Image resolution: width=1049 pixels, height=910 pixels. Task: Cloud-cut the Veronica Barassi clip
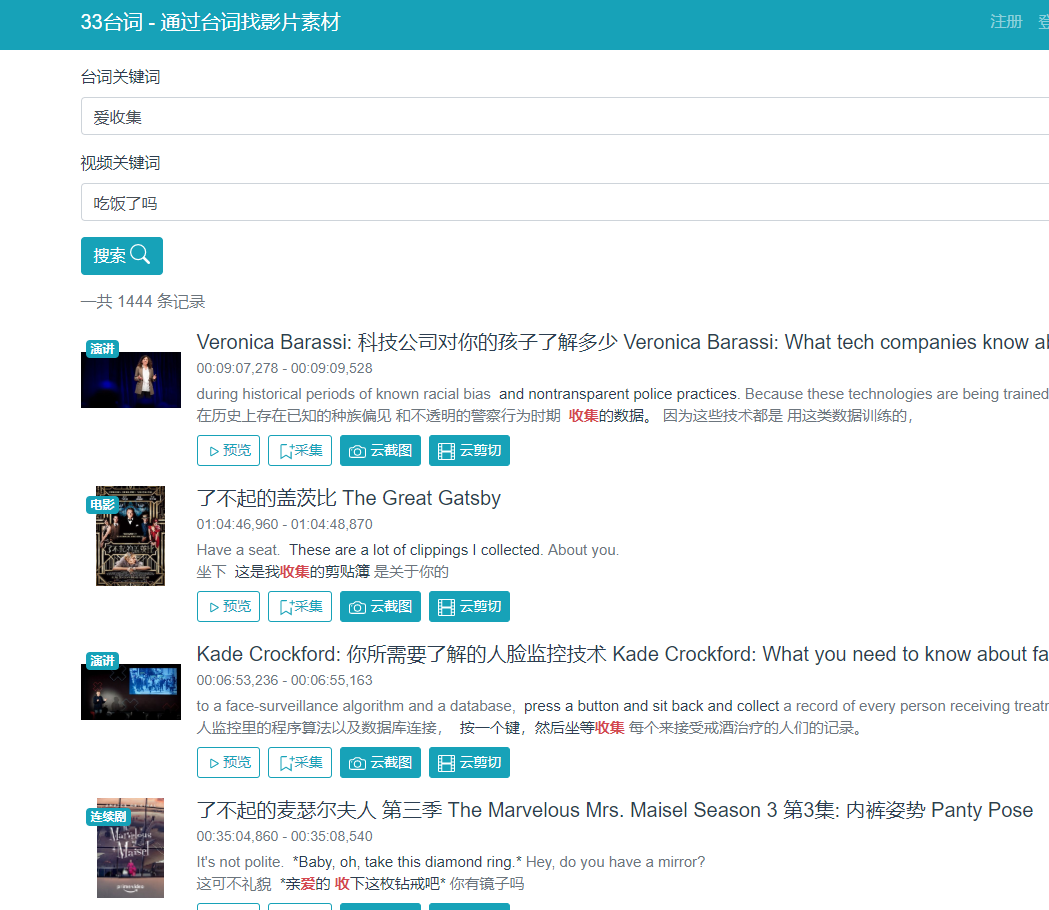click(x=469, y=451)
